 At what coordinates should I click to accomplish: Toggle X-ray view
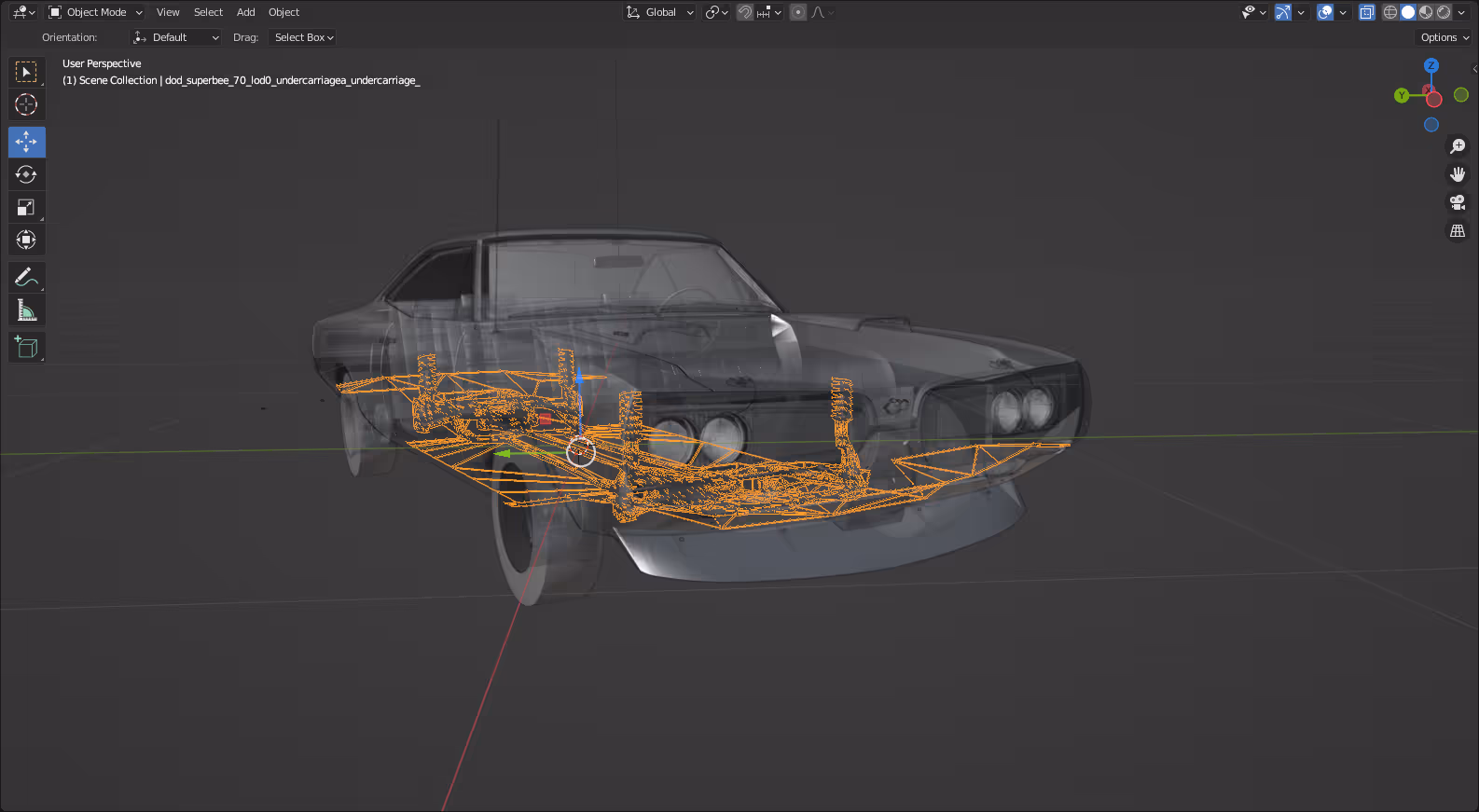tap(1367, 12)
